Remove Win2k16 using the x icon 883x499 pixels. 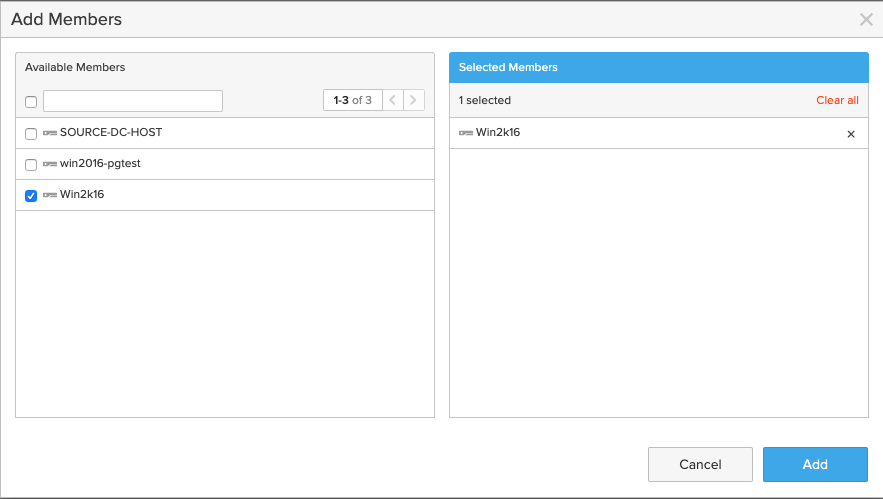(851, 134)
